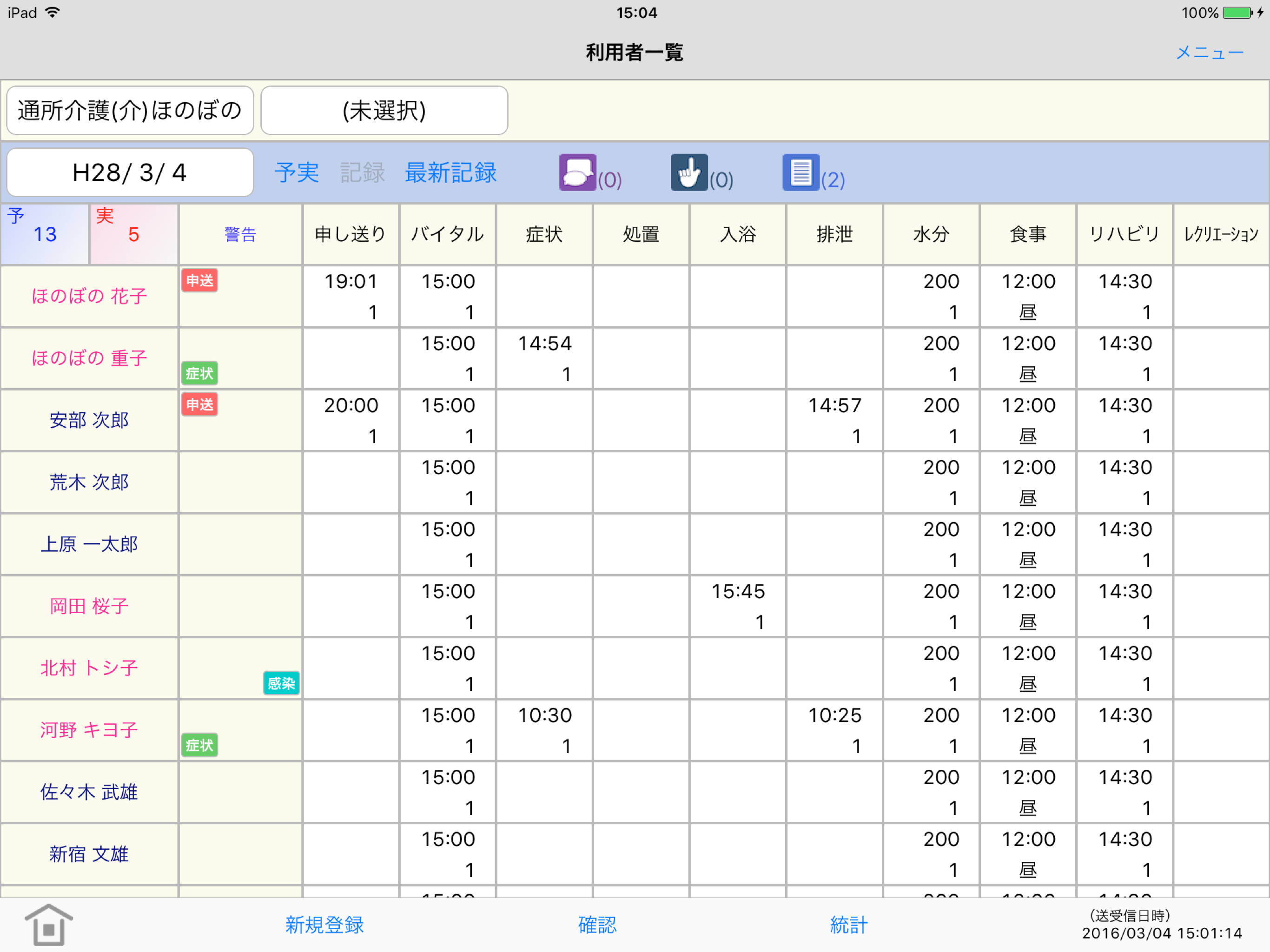Tap the 食事 column header
Screen dimensions: 1270x952
[x=1028, y=234]
